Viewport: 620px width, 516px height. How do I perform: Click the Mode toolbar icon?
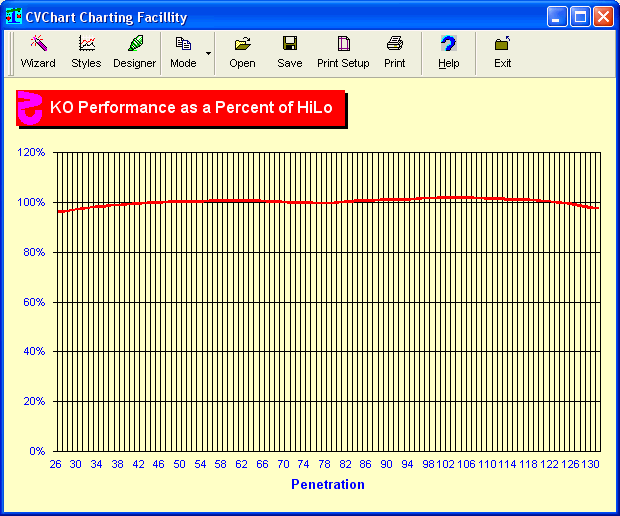[183, 52]
